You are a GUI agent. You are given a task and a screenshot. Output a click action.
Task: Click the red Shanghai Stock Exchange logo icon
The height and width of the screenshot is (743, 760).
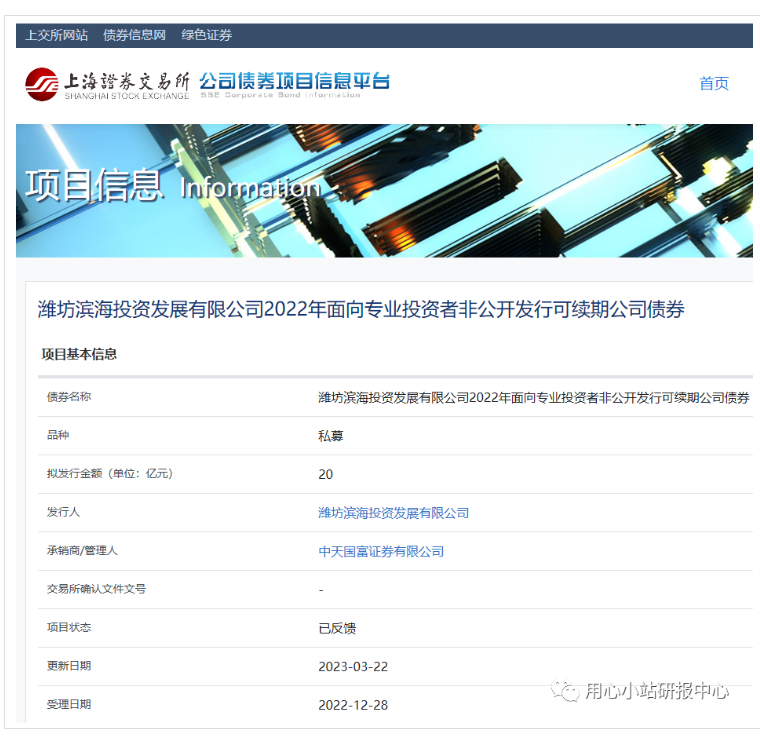42,84
